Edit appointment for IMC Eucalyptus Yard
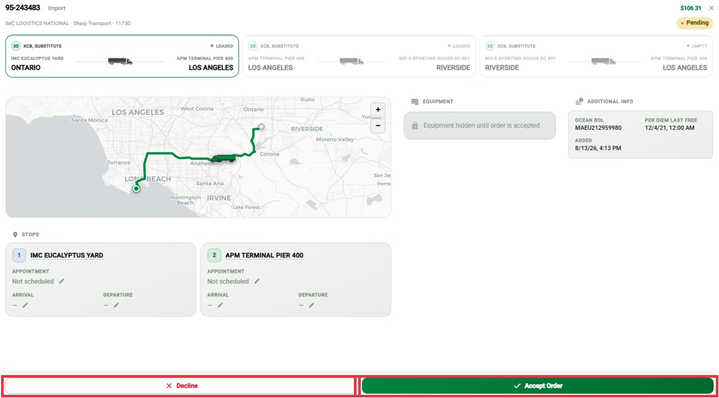Image resolution: width=719 pixels, height=398 pixels. [x=62, y=282]
